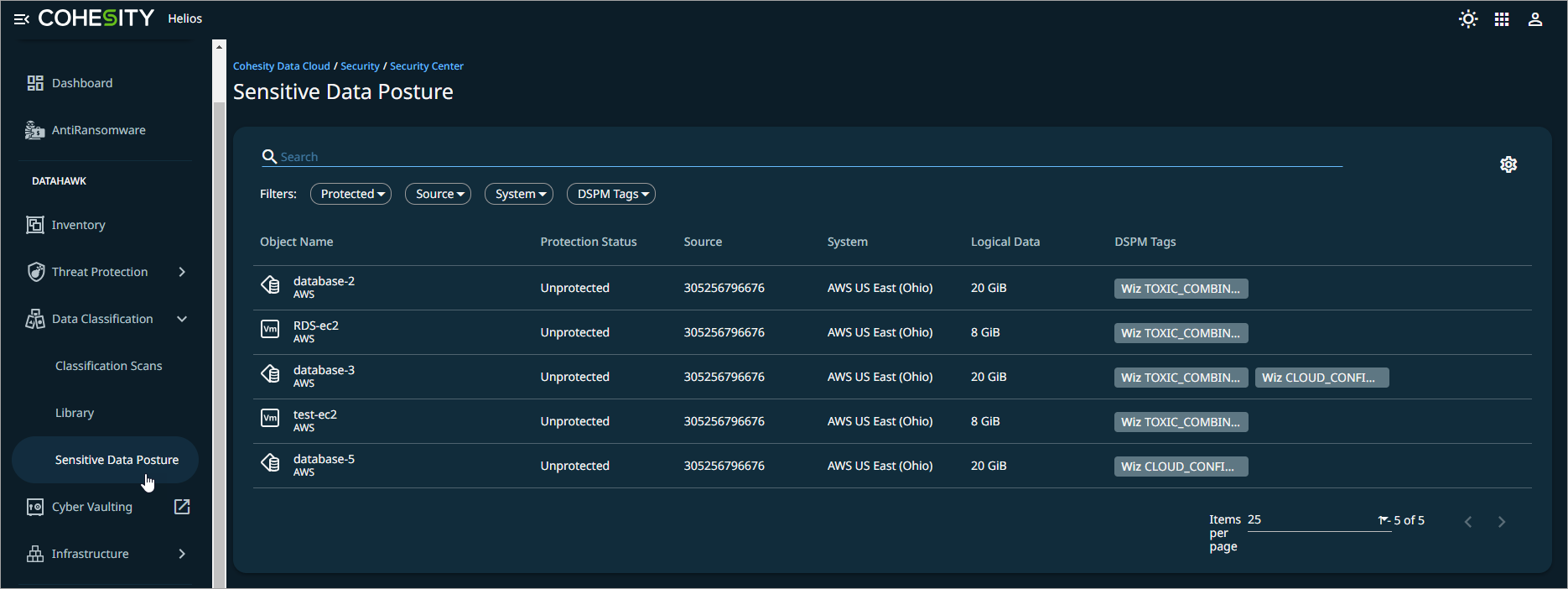Click the table settings gear icon
This screenshot has height=589, width=1568.
coord(1508,164)
